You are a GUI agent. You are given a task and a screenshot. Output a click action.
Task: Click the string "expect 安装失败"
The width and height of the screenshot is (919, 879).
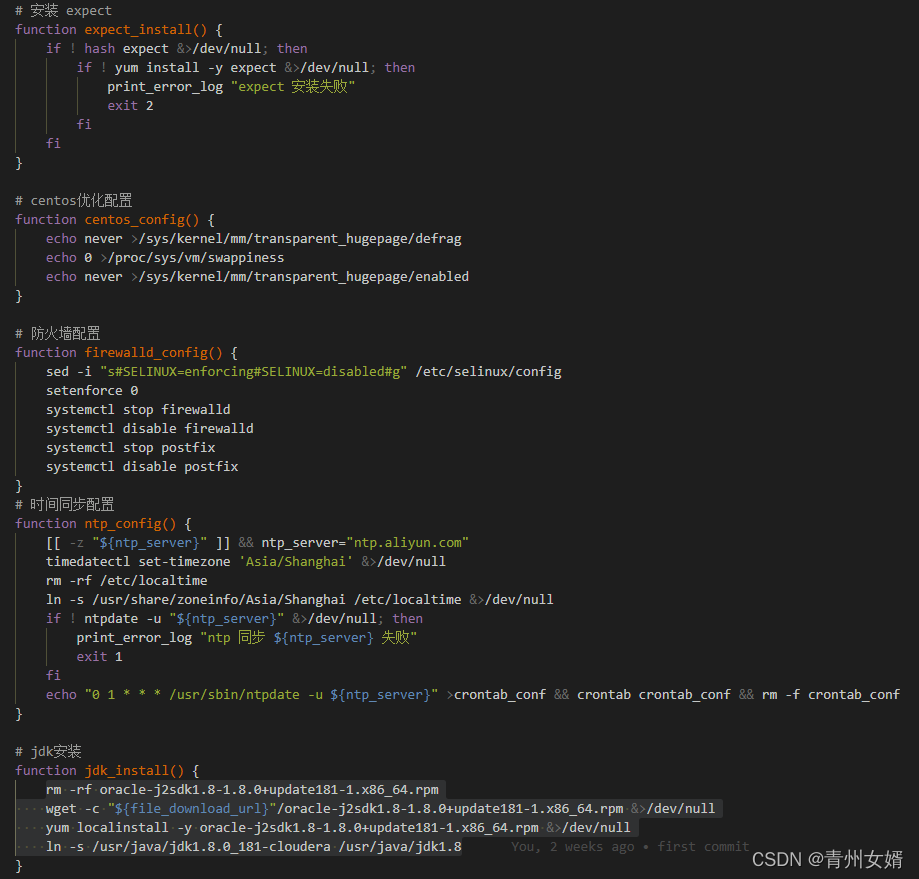tap(293, 87)
